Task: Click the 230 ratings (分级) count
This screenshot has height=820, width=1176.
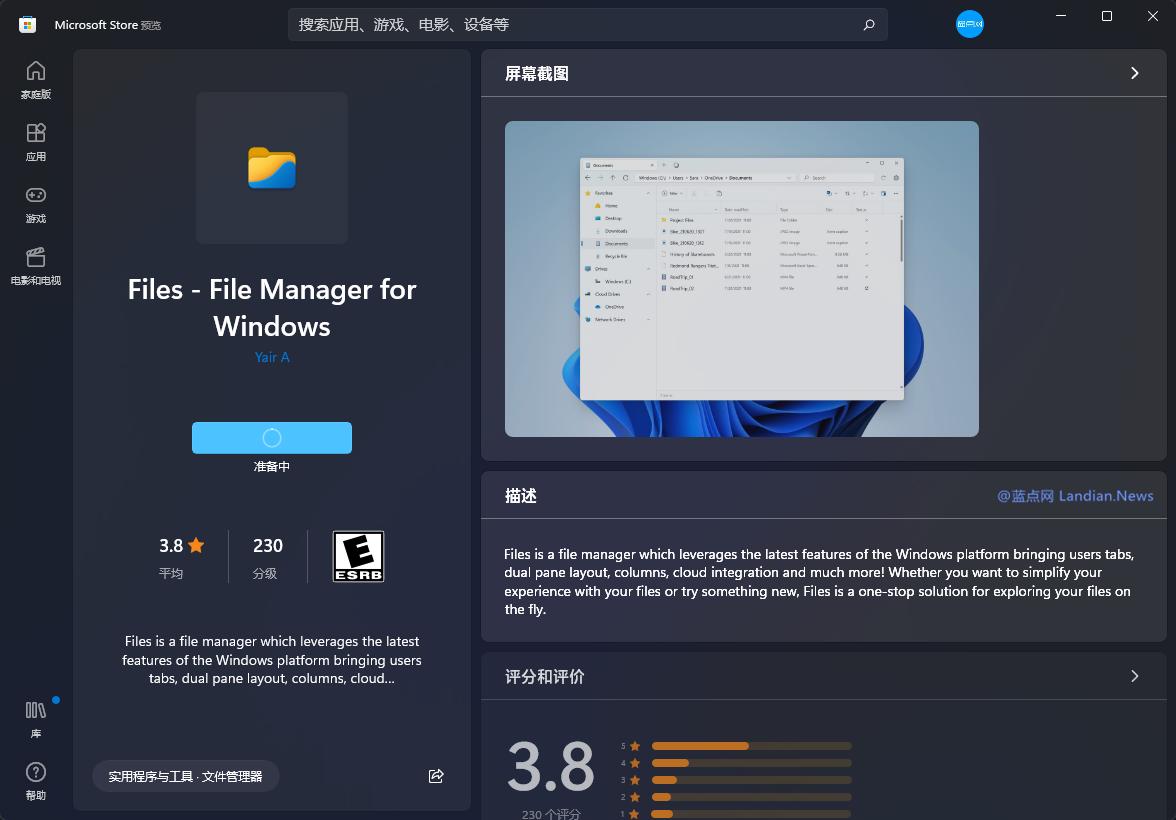Action: (268, 557)
